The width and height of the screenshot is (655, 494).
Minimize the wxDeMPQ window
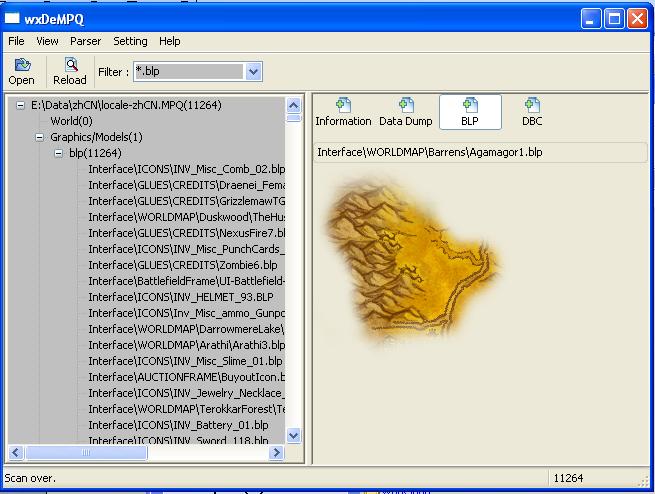pos(590,19)
